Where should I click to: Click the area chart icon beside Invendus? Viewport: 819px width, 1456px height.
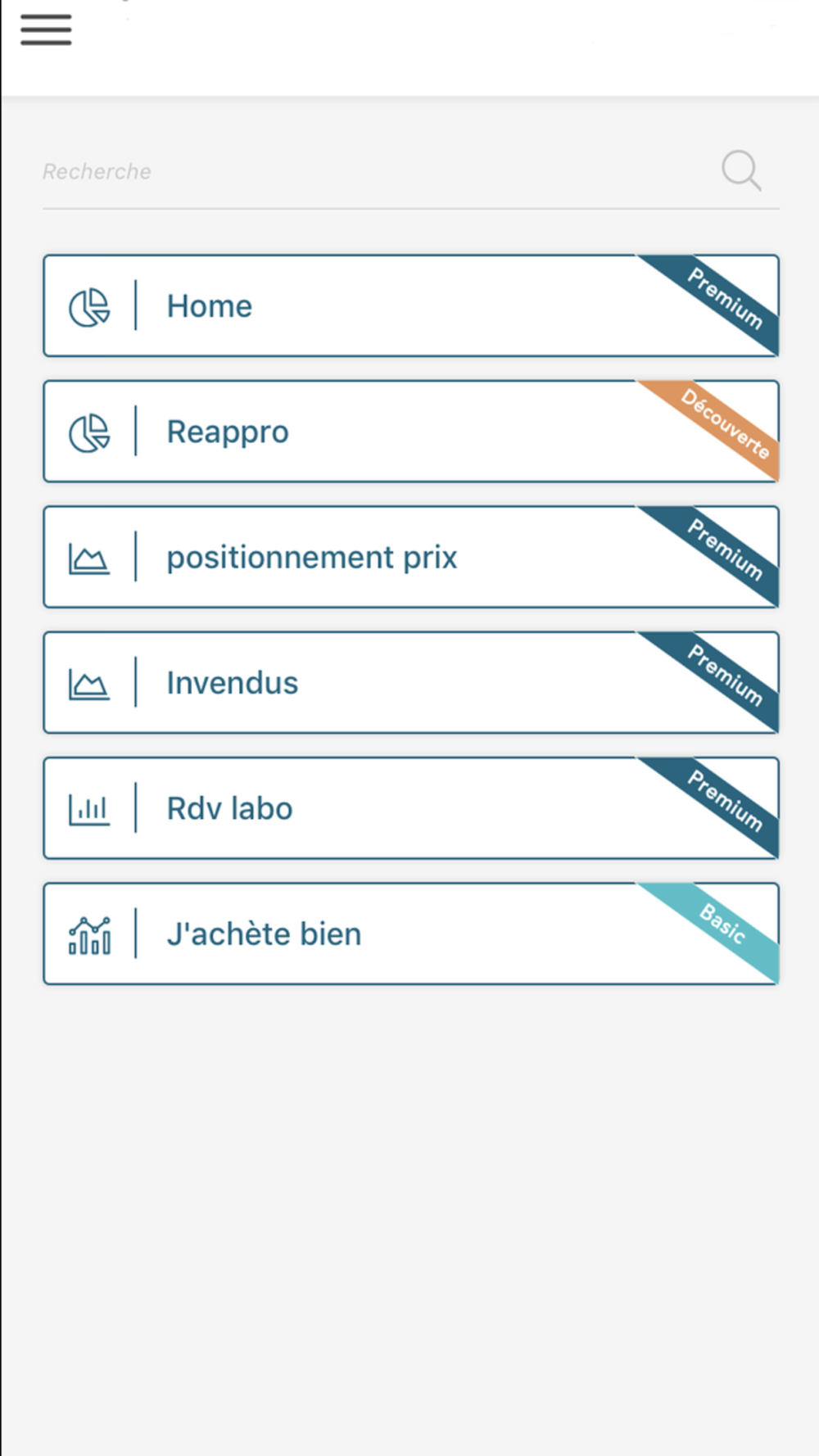pyautogui.click(x=89, y=684)
